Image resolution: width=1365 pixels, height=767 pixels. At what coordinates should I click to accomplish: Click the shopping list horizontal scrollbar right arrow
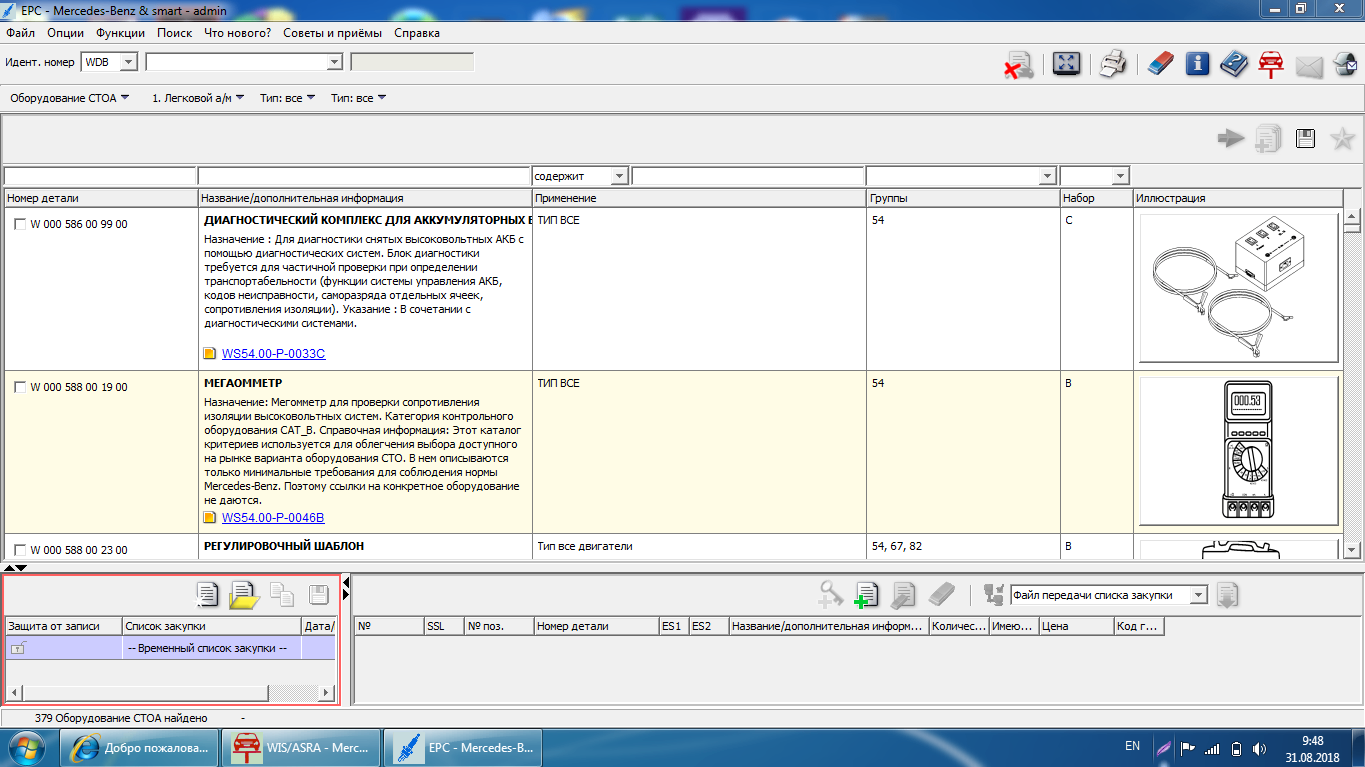tap(326, 692)
